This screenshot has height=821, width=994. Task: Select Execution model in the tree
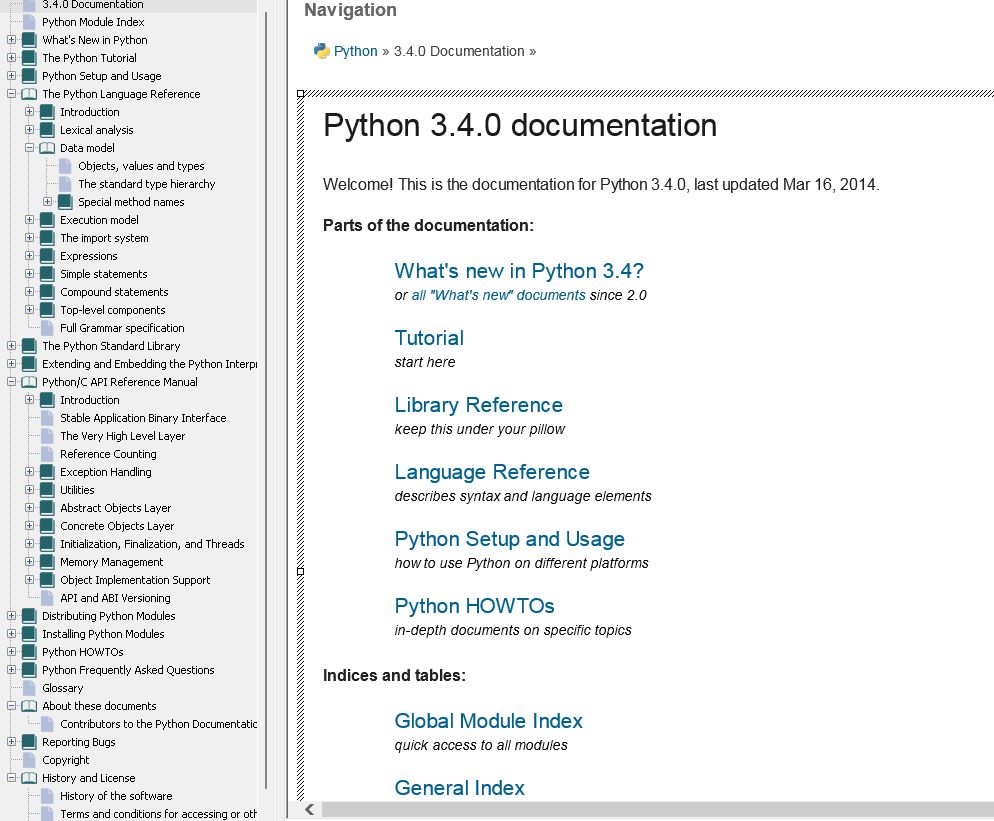[100, 220]
